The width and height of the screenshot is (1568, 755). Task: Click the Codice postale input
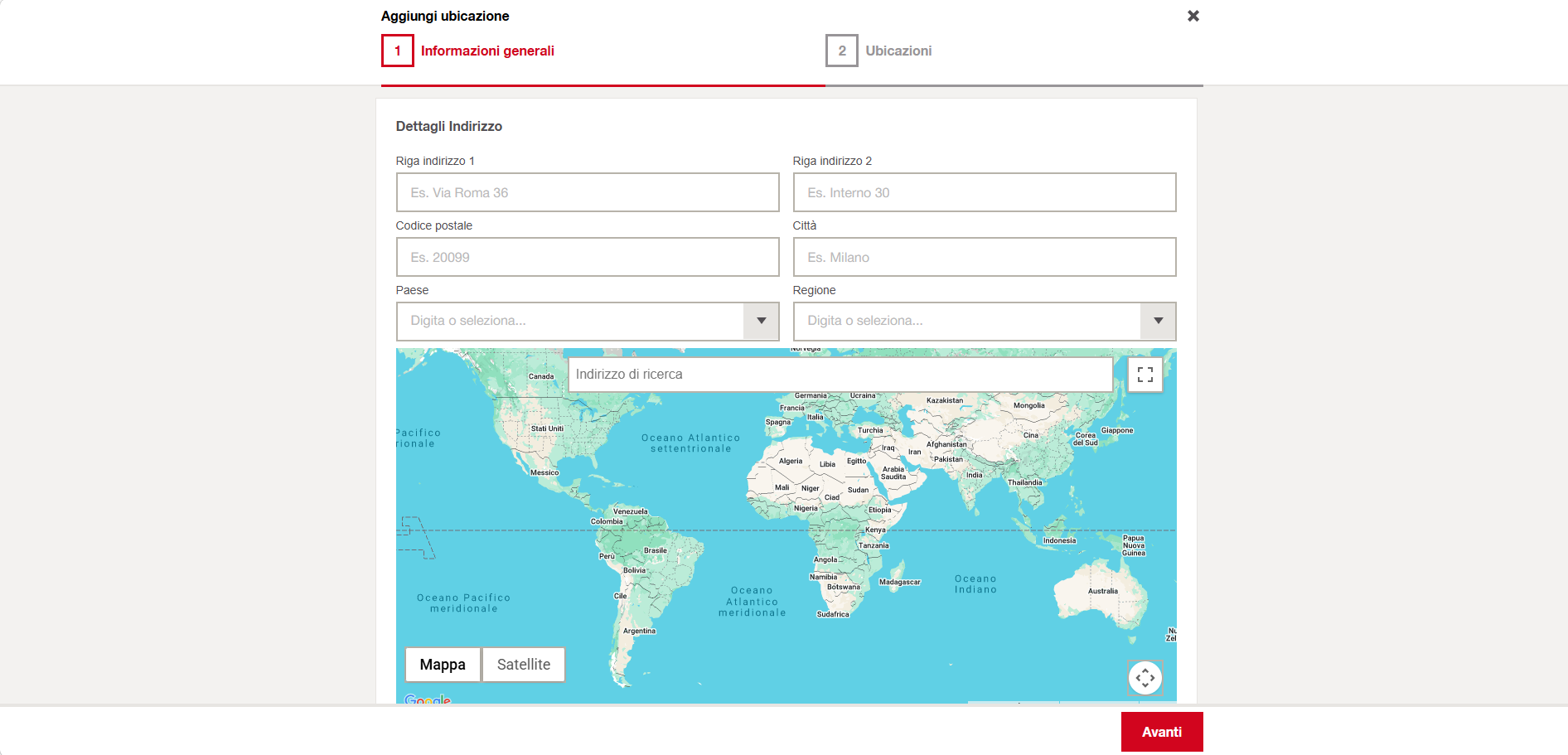(587, 257)
